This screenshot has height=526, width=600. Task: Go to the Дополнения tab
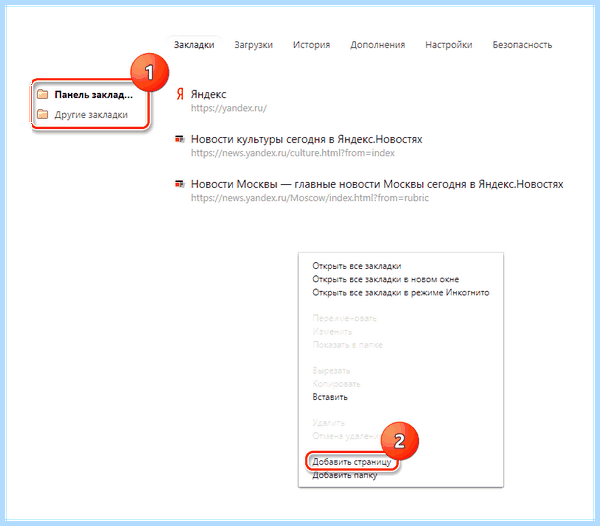377,45
